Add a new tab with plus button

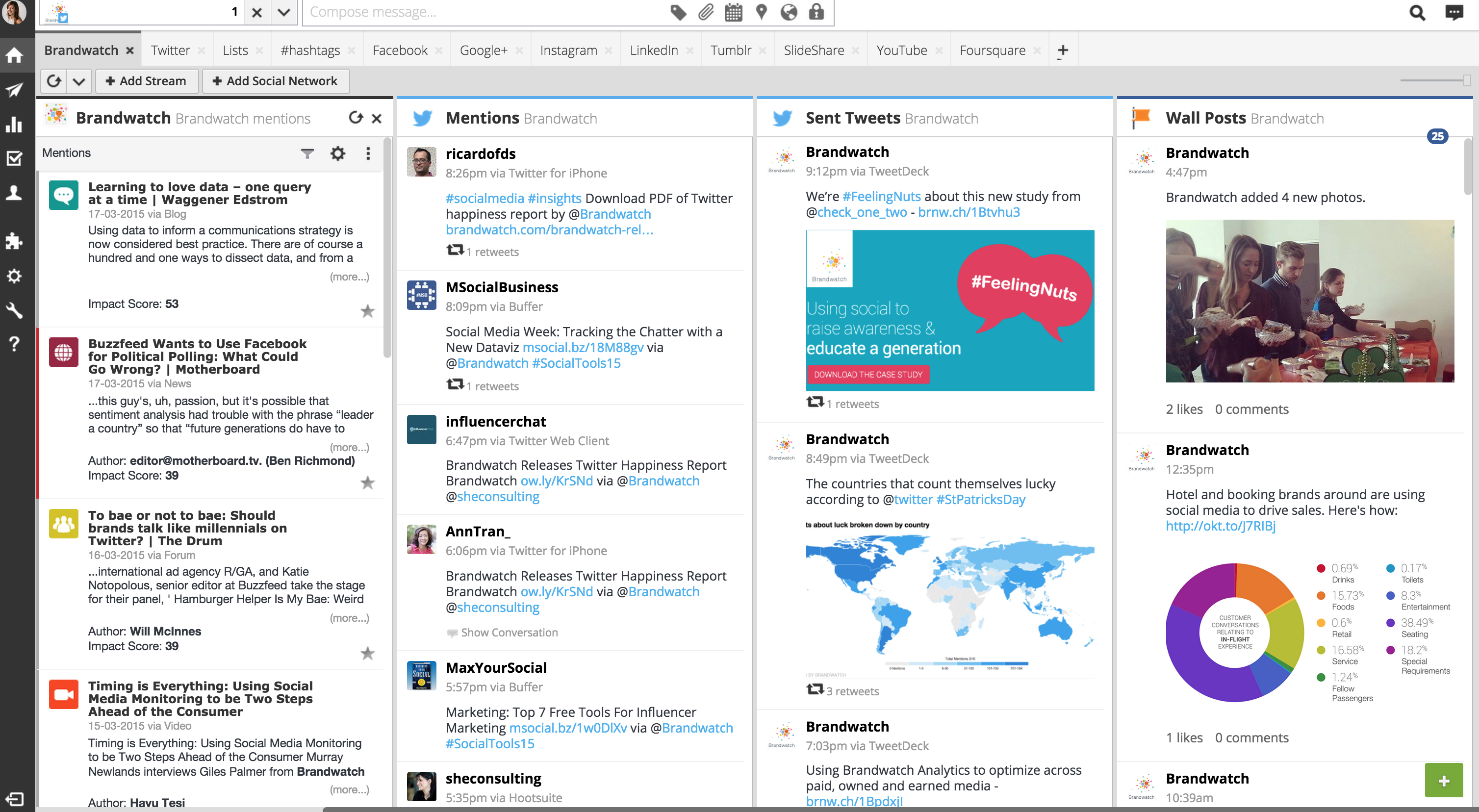(1063, 51)
